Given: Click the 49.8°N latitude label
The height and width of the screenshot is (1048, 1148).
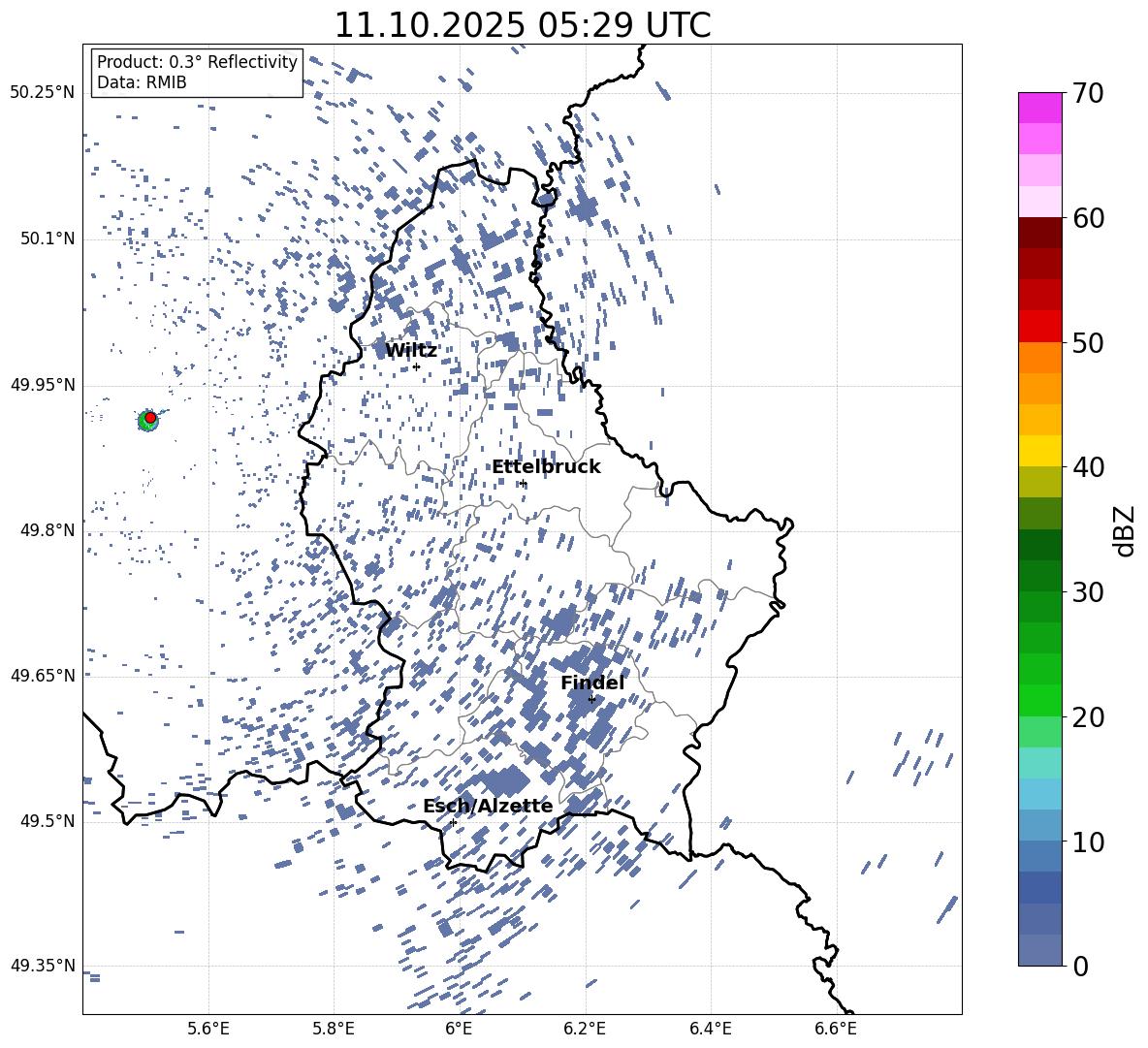Looking at the screenshot, I should click(x=47, y=530).
